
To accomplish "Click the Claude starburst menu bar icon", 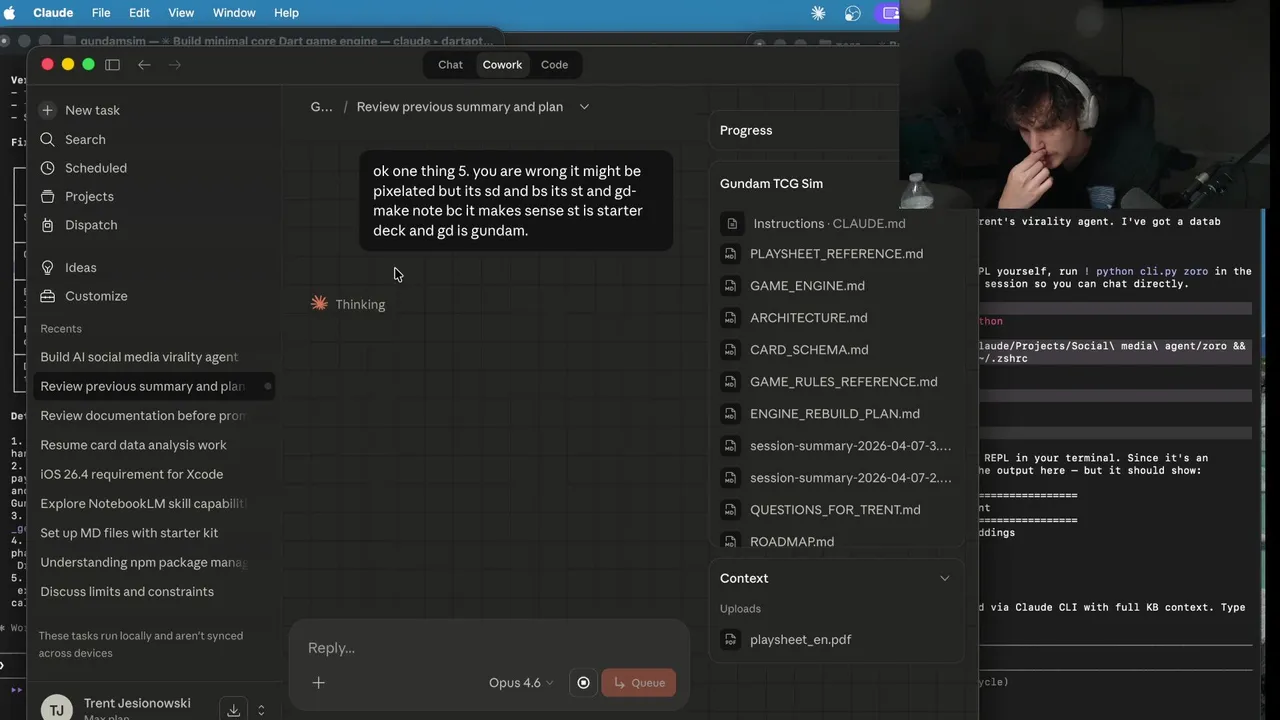I will (x=818, y=13).
